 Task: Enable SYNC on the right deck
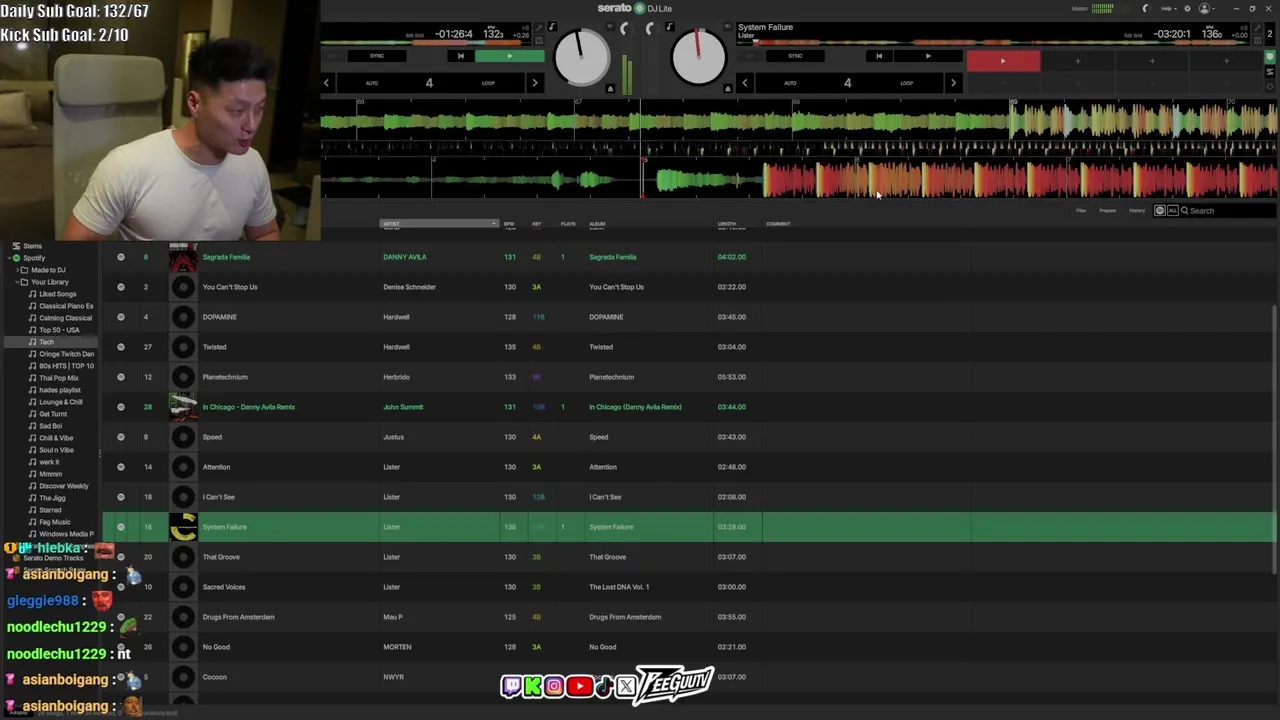coord(795,56)
